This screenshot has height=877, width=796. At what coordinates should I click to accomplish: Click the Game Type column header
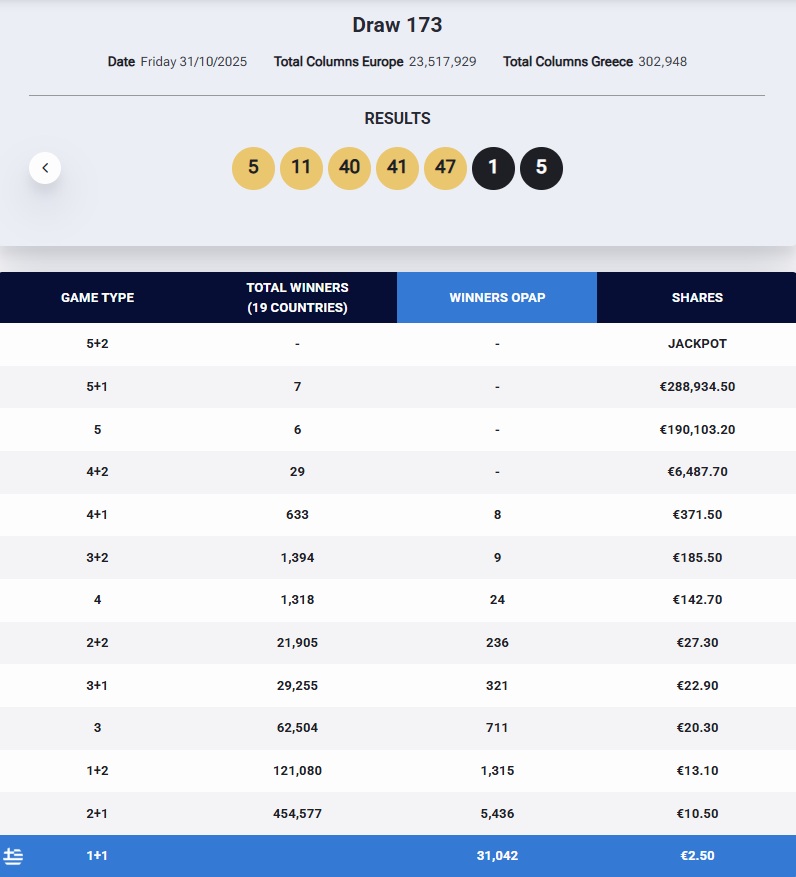(x=97, y=297)
